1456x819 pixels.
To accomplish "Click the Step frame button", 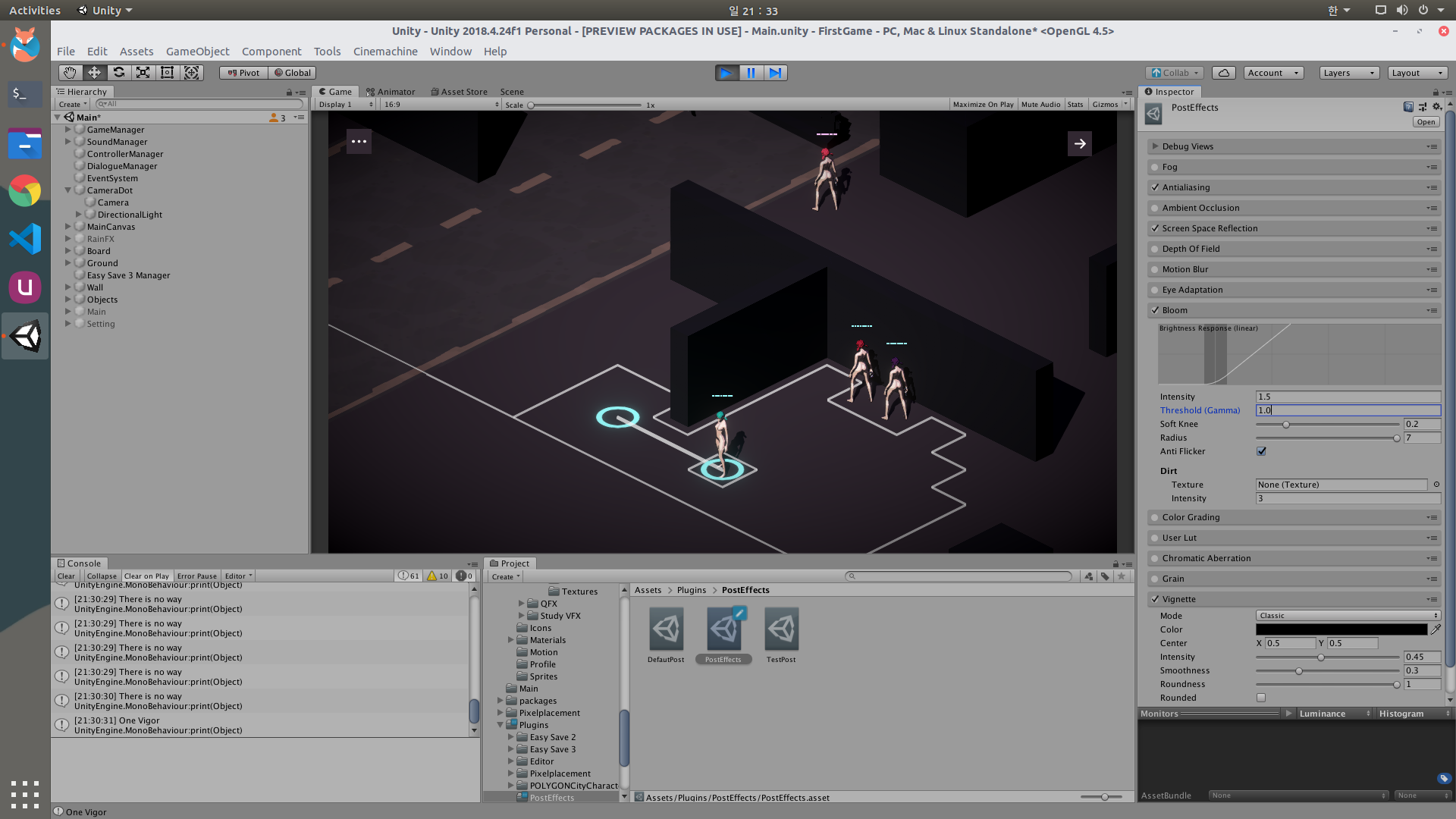I will pyautogui.click(x=775, y=73).
